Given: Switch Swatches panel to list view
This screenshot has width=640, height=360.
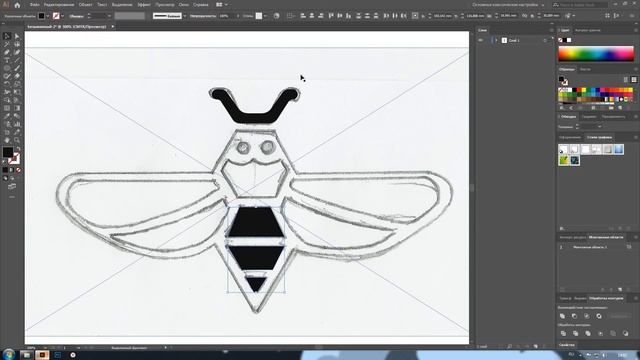Looking at the screenshot, I should pyautogui.click(x=626, y=80).
